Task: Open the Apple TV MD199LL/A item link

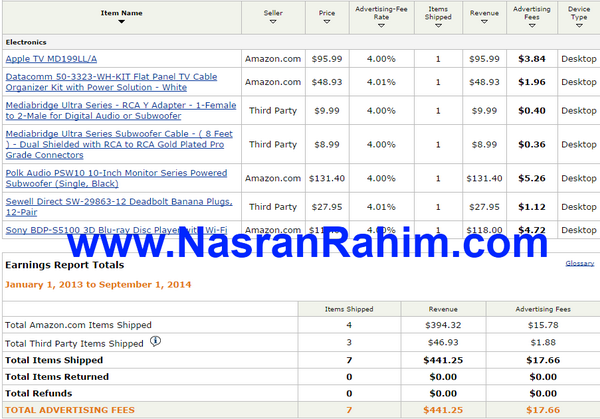Action: [51, 59]
